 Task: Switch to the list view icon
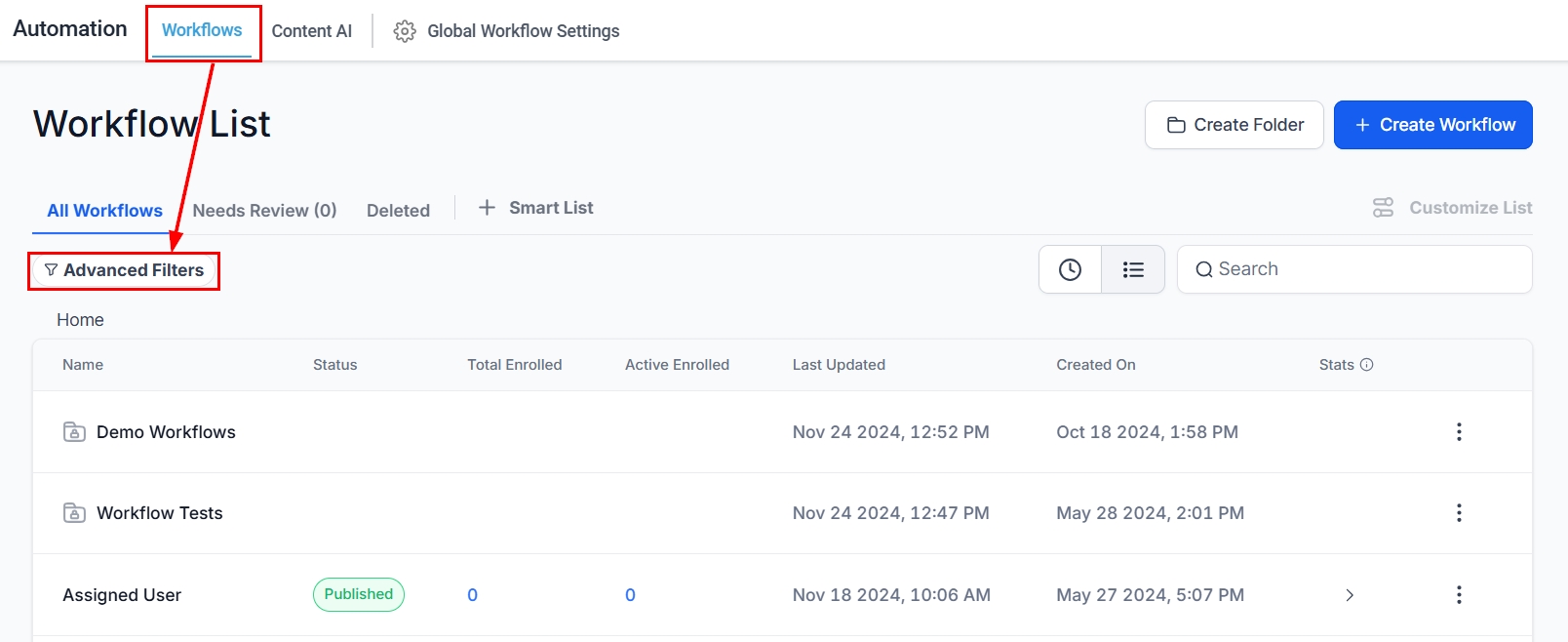tap(1133, 269)
